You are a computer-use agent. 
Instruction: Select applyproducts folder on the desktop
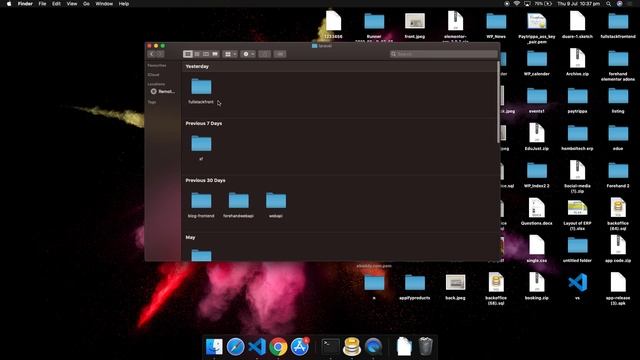click(415, 287)
